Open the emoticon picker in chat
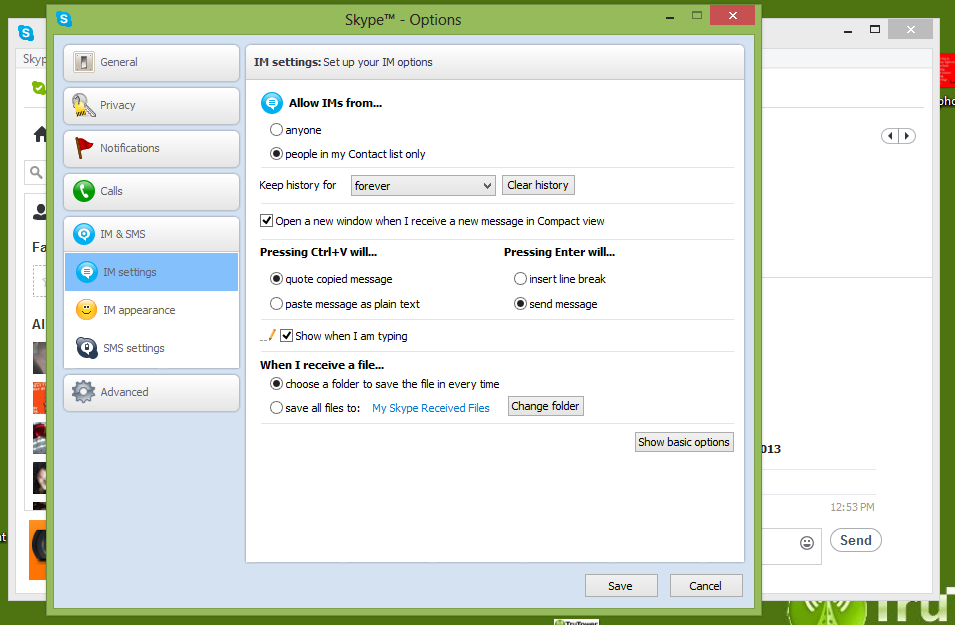This screenshot has width=955, height=625. pos(807,543)
